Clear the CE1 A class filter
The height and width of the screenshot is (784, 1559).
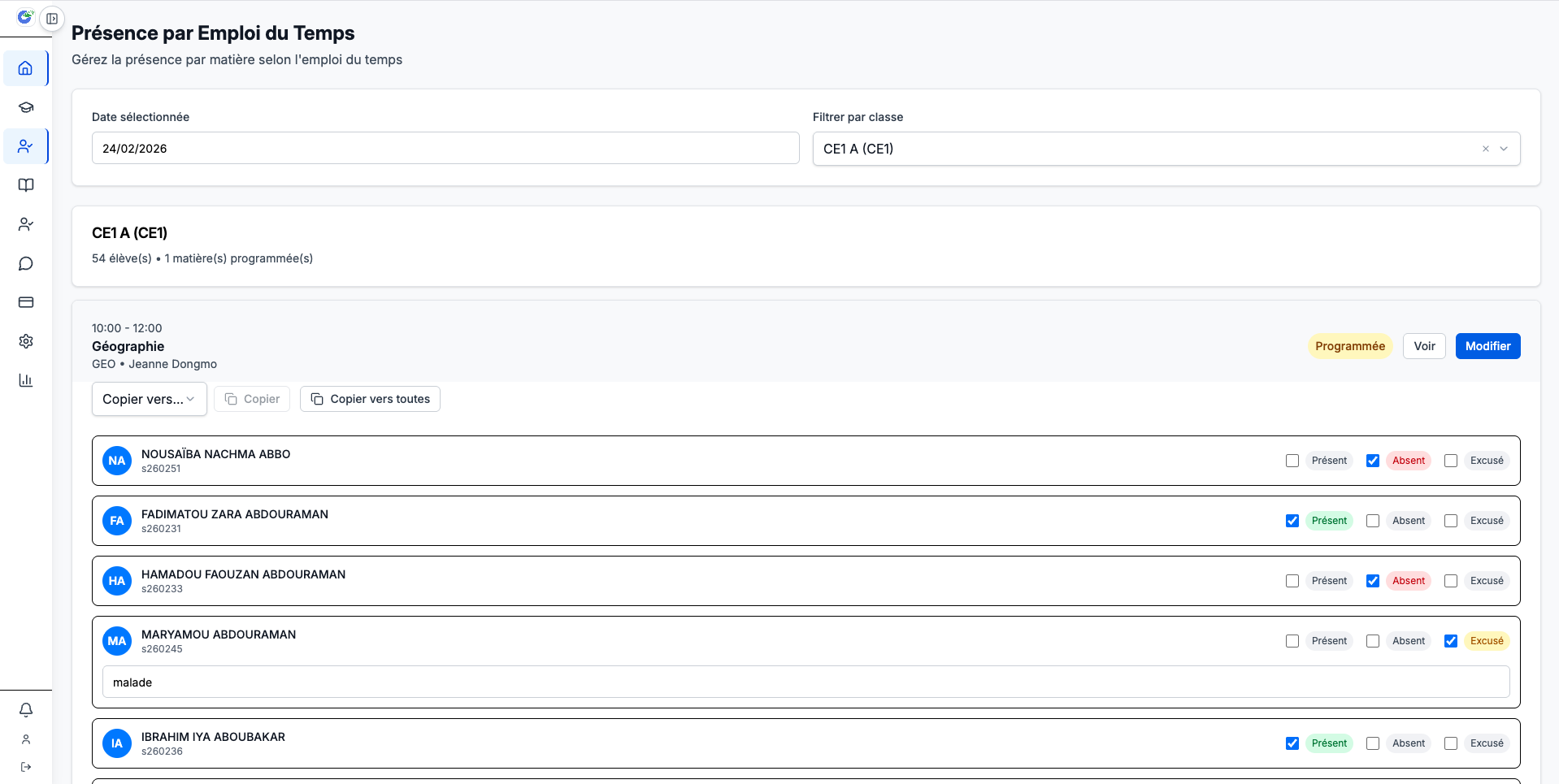pyautogui.click(x=1486, y=149)
